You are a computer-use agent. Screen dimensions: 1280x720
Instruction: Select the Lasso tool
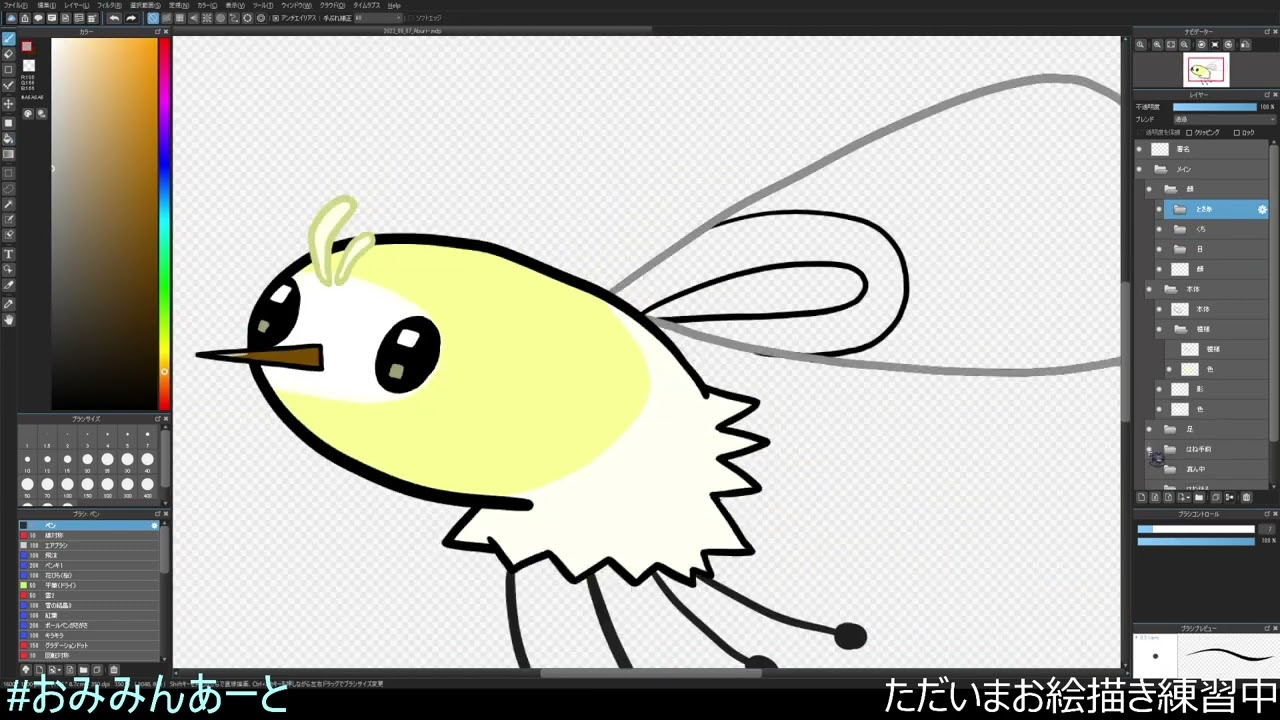pyautogui.click(x=9, y=188)
